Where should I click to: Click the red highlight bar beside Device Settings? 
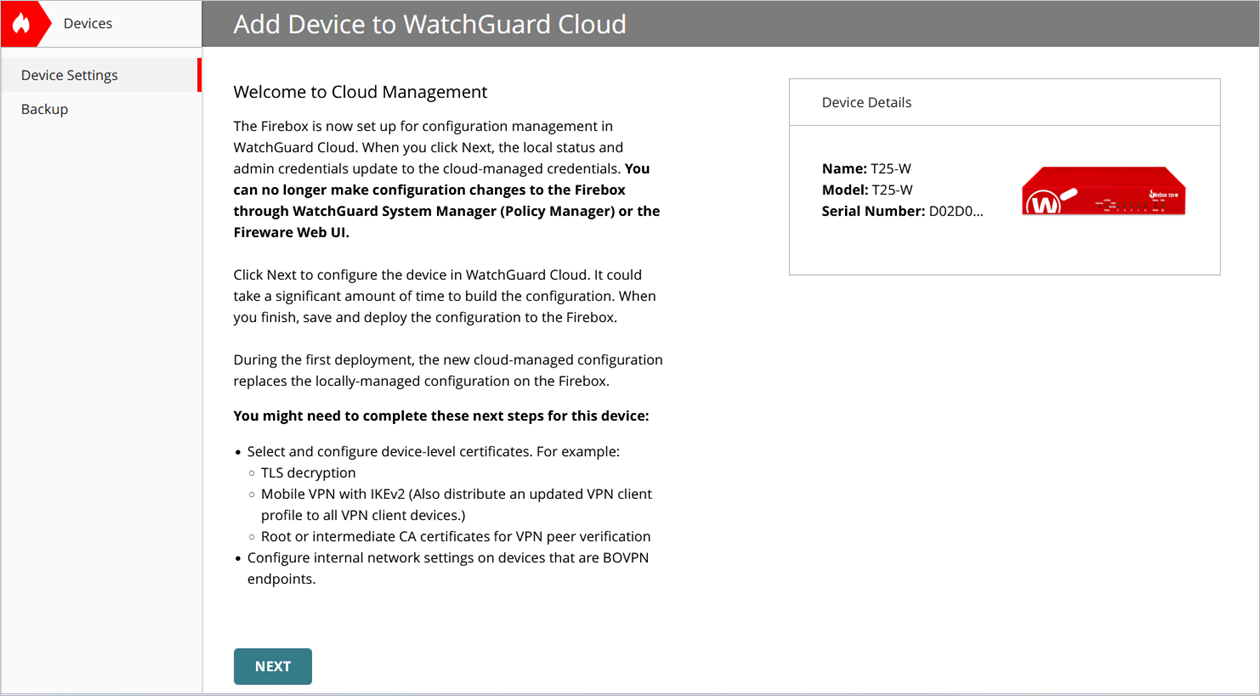[199, 74]
